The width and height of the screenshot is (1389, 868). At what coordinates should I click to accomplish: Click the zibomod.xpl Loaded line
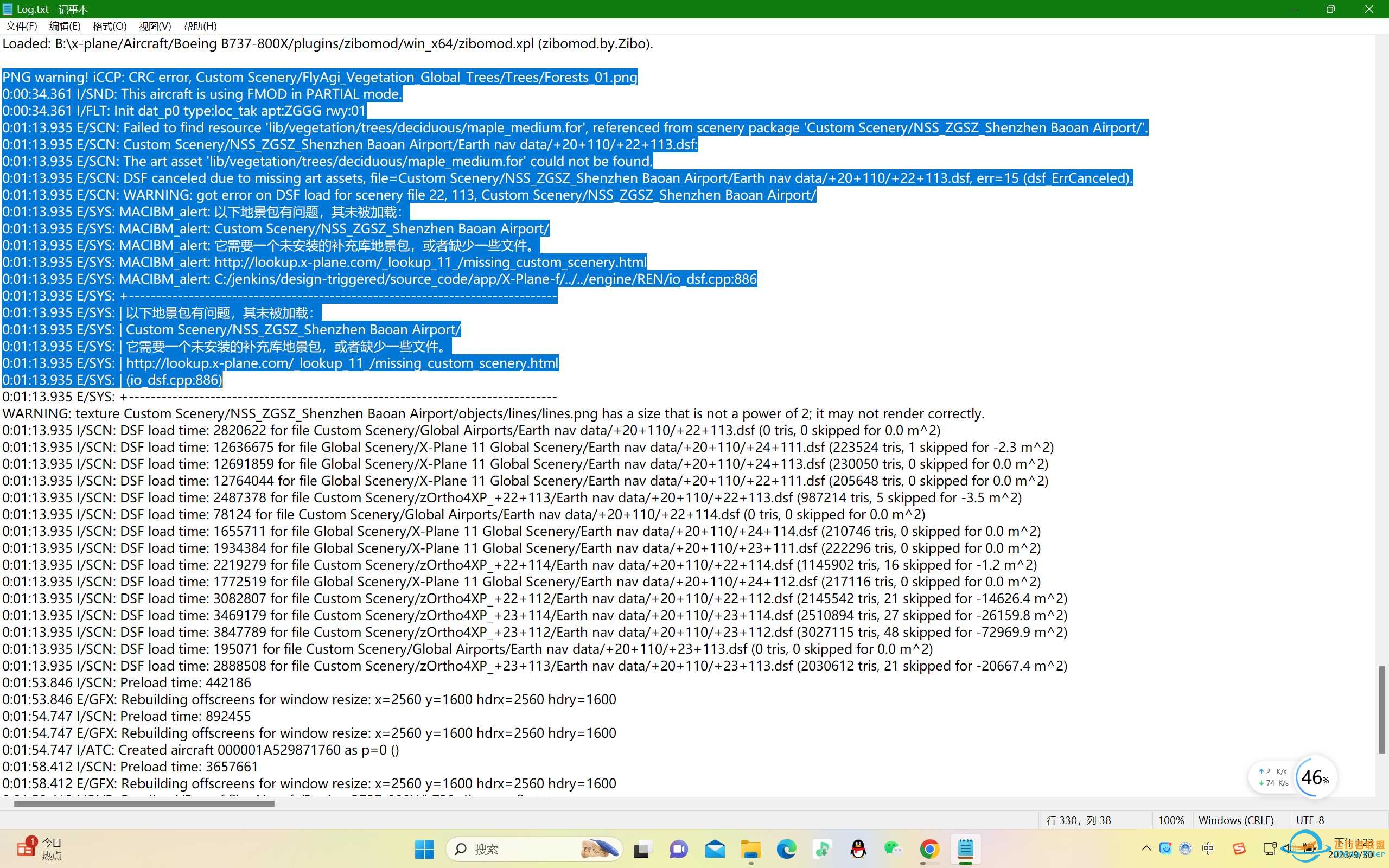(x=328, y=43)
